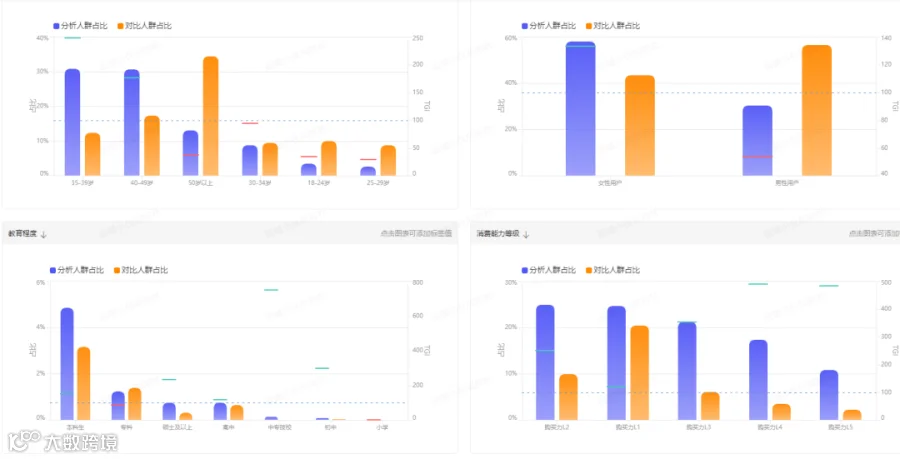Image resolution: width=900 pixels, height=459 pixels.
Task: Click the blue bar for 女性用户
Action: pos(580,108)
